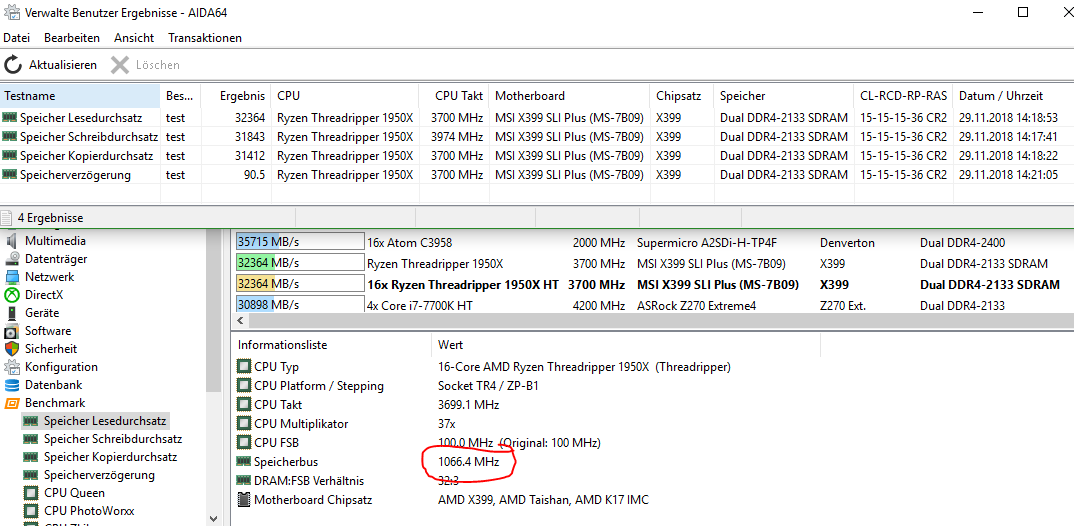The width and height of the screenshot is (1074, 526).
Task: Click the Wert column header
Action: coord(625,345)
